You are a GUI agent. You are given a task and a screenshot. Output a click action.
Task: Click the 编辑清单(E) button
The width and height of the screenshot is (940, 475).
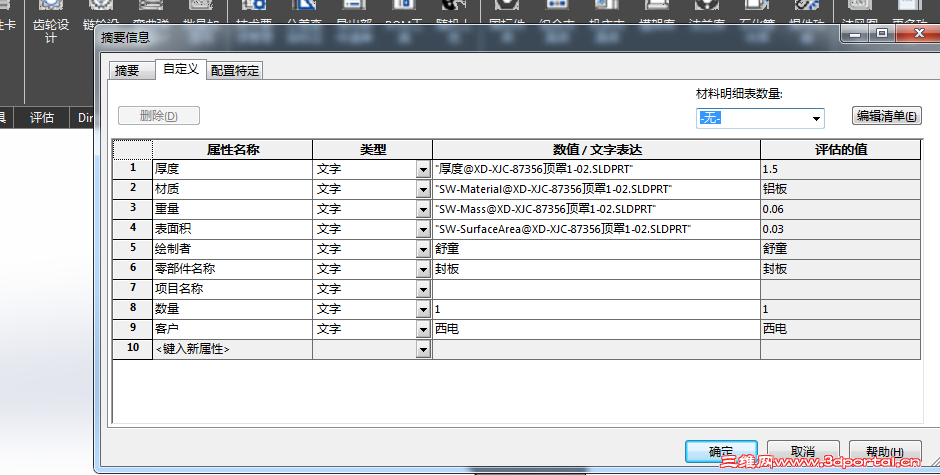point(886,116)
